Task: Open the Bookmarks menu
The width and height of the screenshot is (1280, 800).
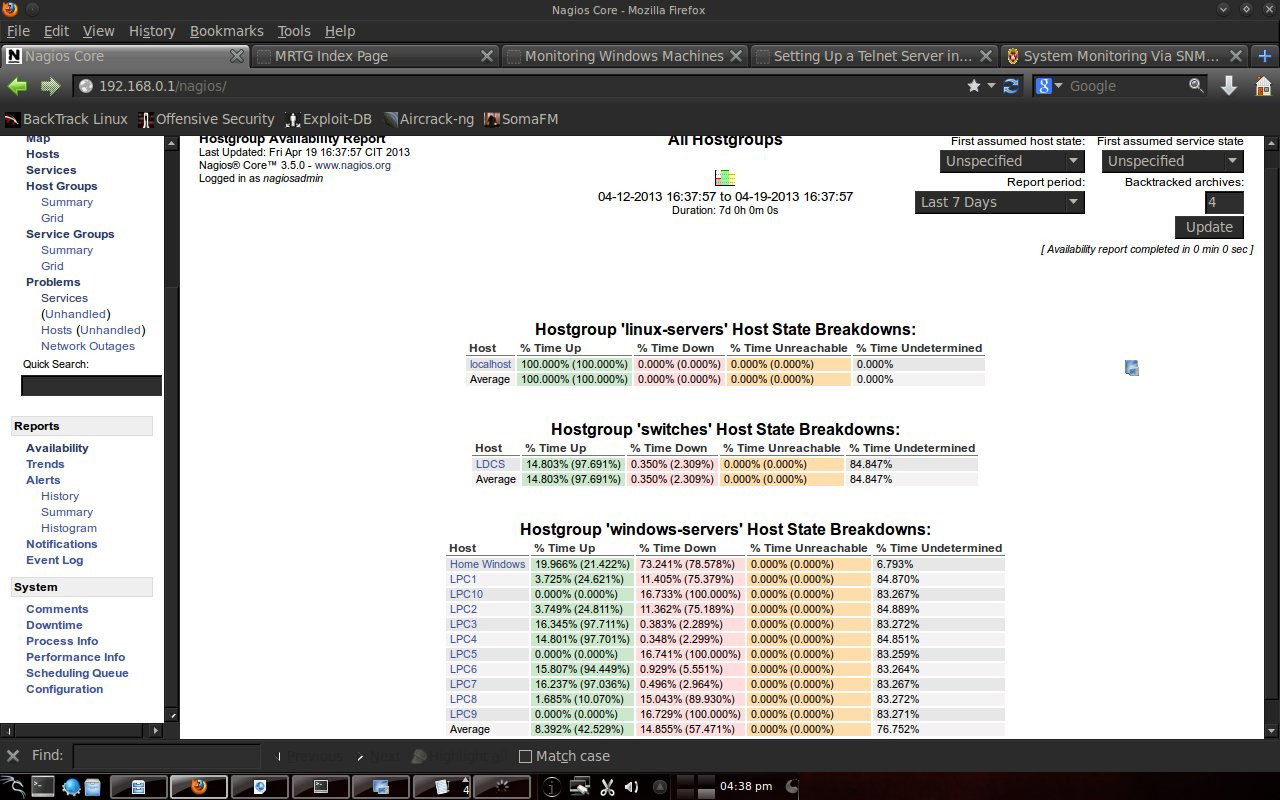Action: tap(226, 31)
